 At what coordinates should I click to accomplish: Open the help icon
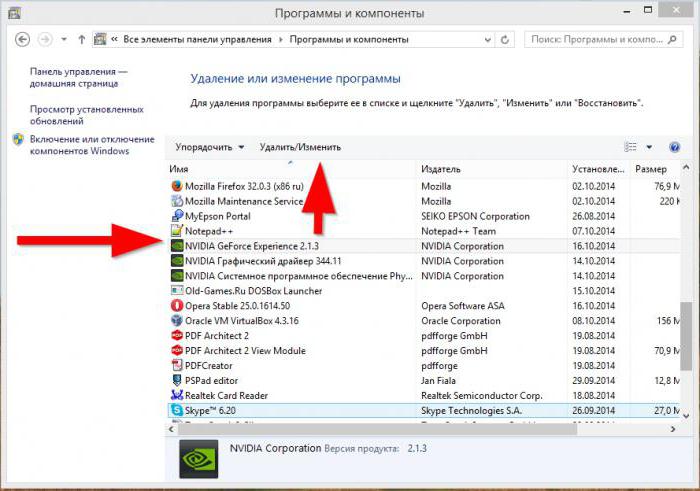[x=675, y=147]
